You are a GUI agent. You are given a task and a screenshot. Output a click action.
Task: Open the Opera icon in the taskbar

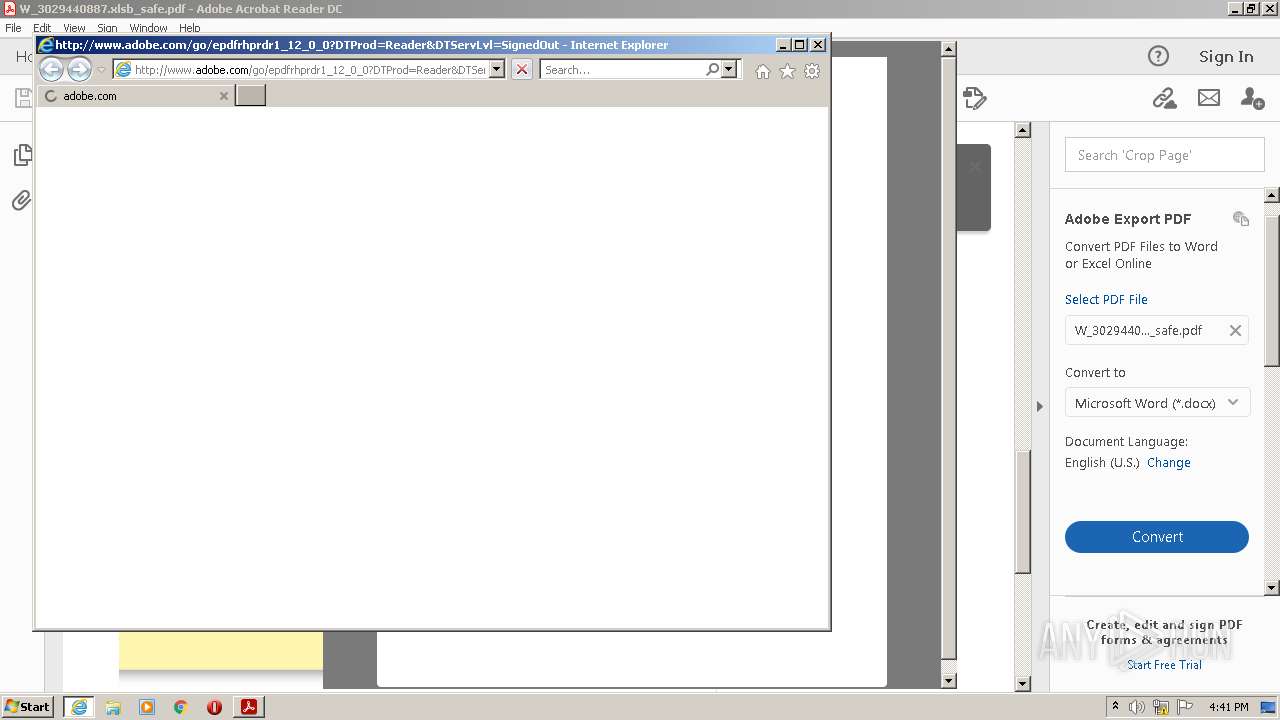(x=214, y=707)
